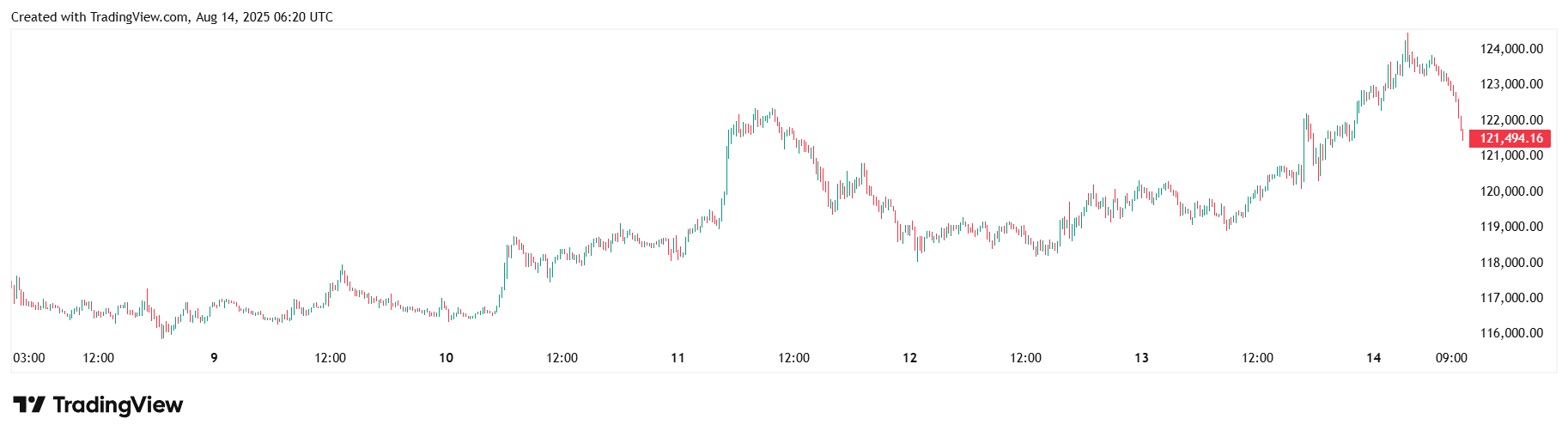Click the 116,000.00 price axis label
The image size is (1568, 437).
pos(1511,333)
